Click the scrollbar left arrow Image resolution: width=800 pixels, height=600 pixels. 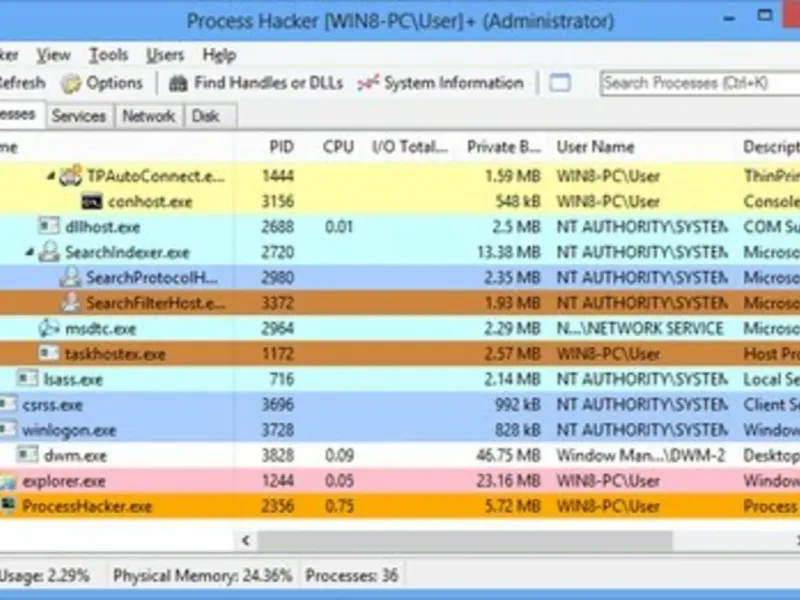(246, 540)
